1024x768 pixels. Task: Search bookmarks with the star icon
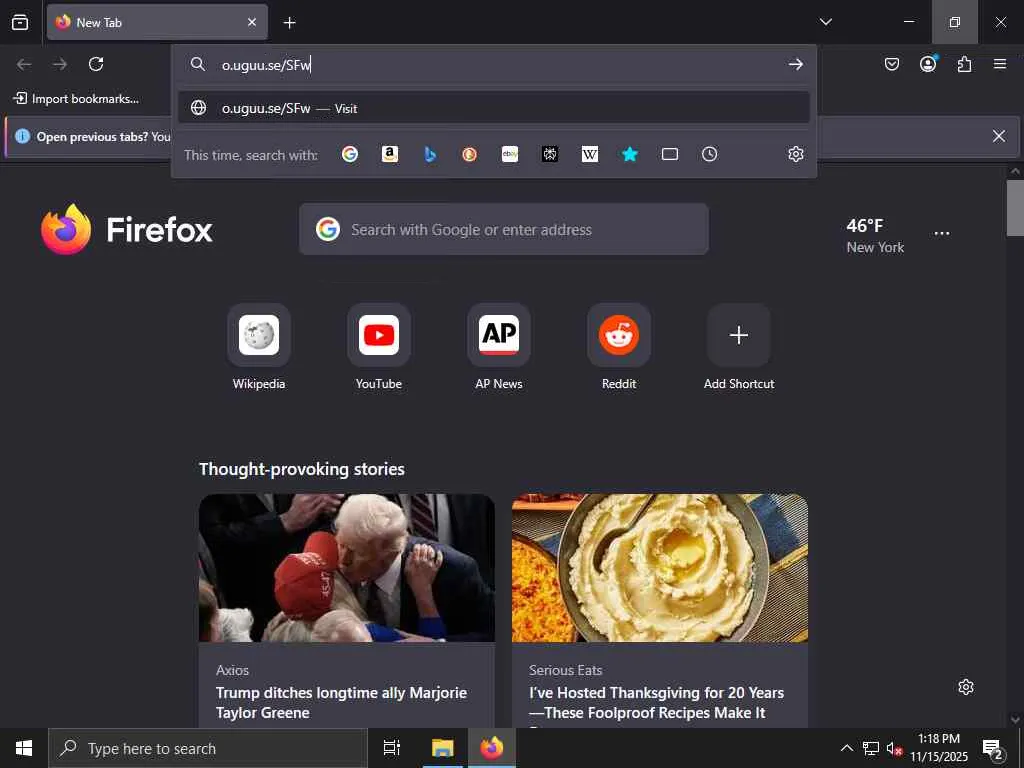pyautogui.click(x=630, y=154)
